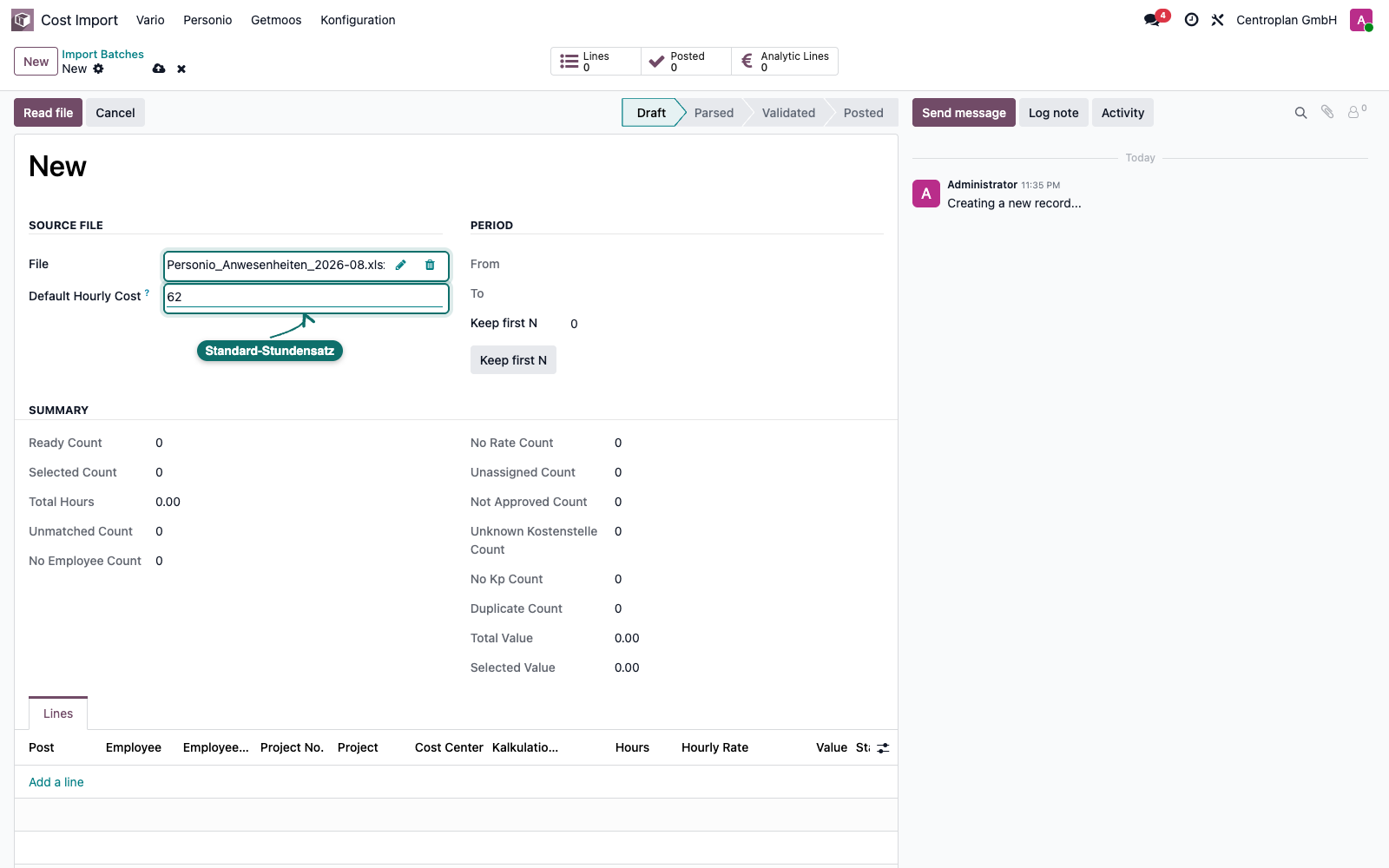This screenshot has width=1389, height=868.
Task: Open the gear actions menu beside New
Action: coord(98,69)
